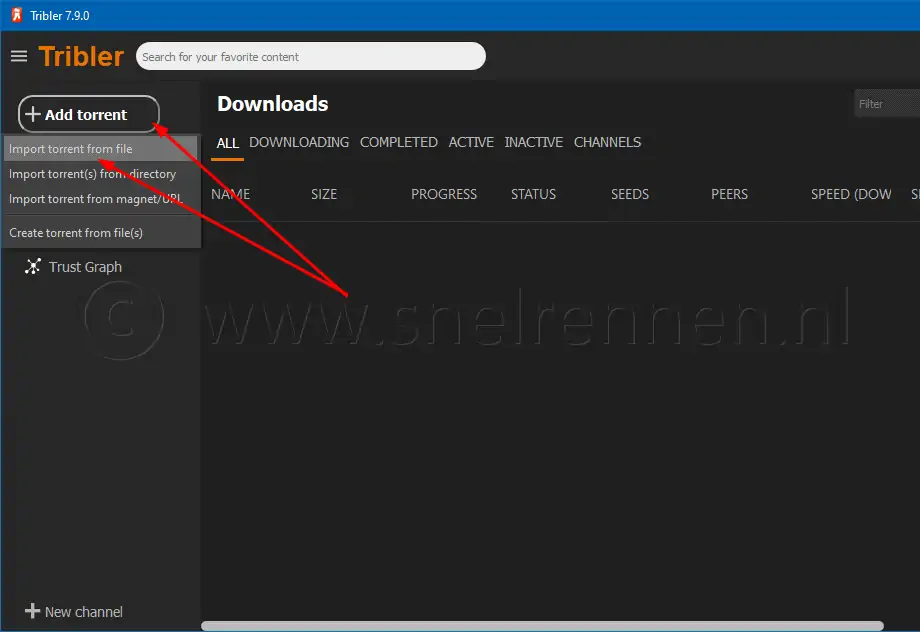Viewport: 920px width, 632px height.
Task: Switch to the INACTIVE tab
Action: [x=533, y=143]
